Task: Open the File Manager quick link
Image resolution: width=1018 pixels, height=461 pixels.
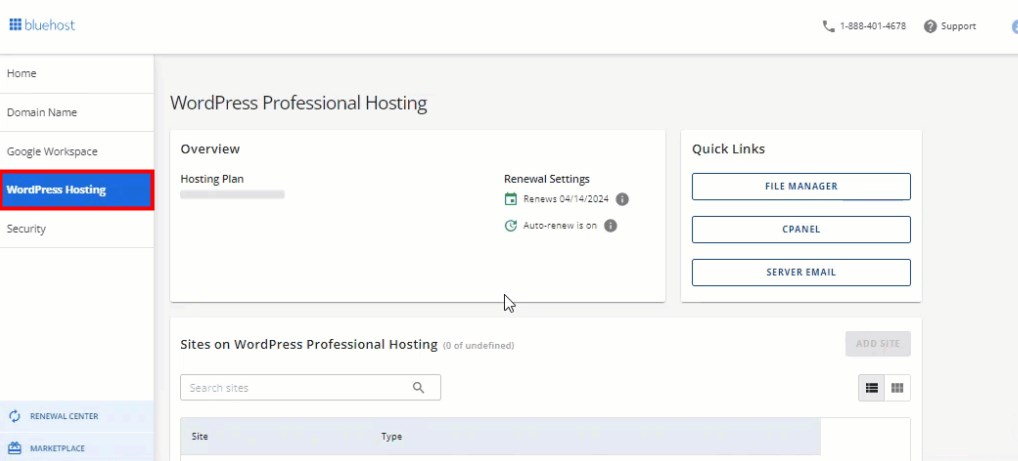Action: pyautogui.click(x=801, y=187)
